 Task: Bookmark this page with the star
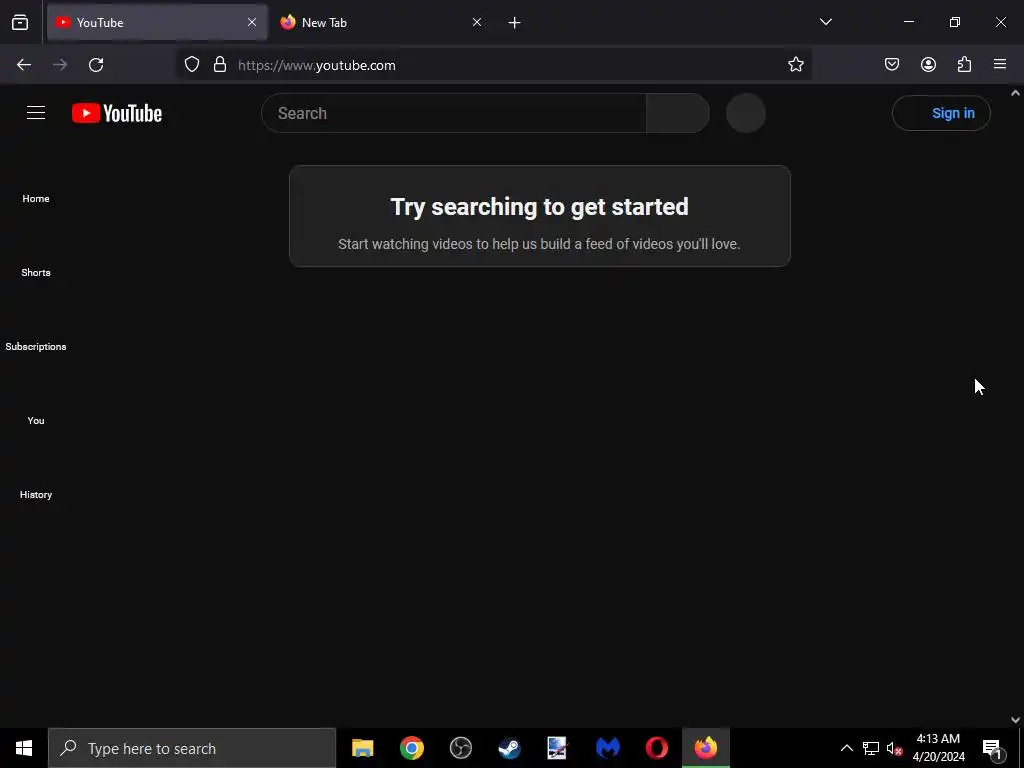pyautogui.click(x=795, y=65)
